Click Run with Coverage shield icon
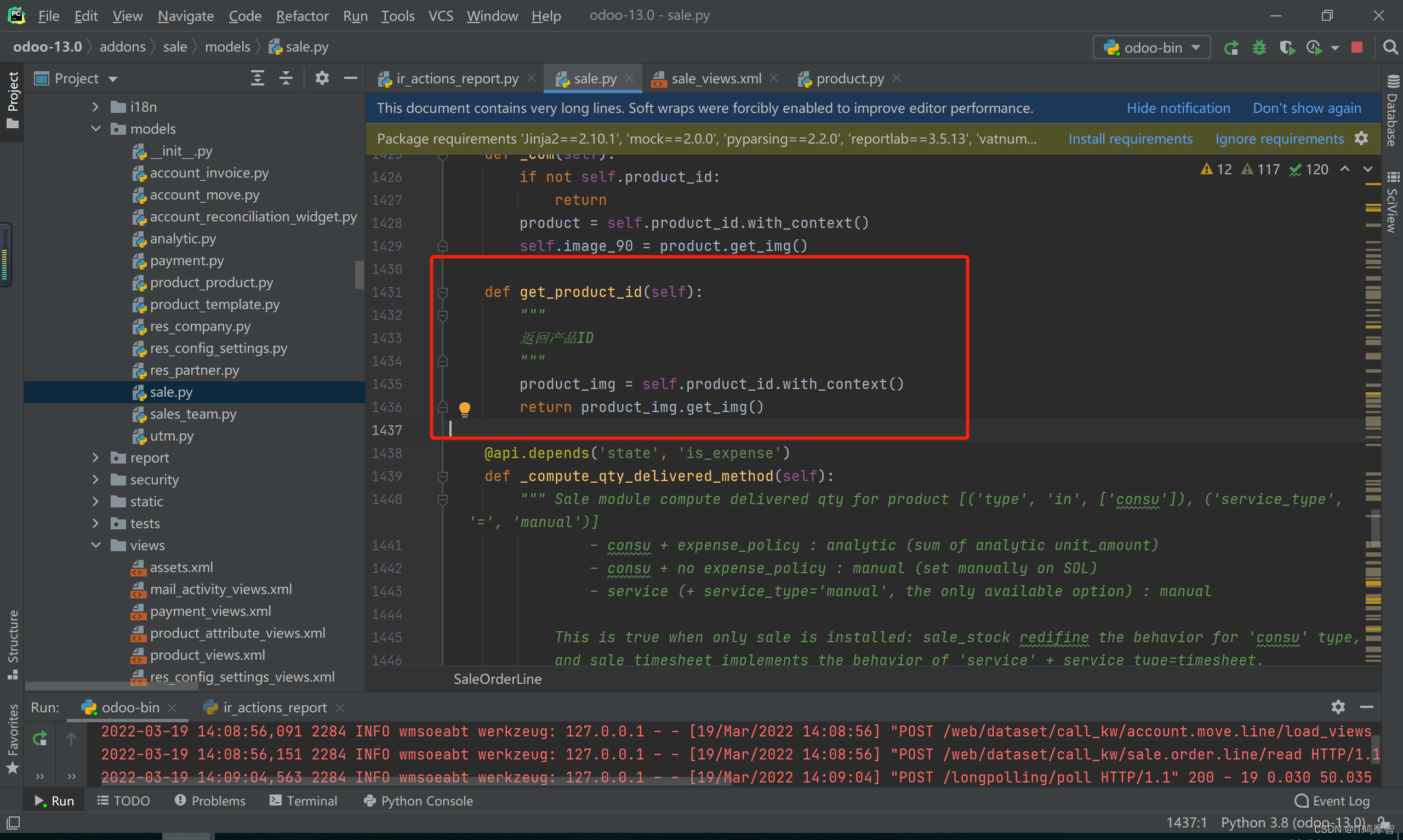 coord(1287,48)
